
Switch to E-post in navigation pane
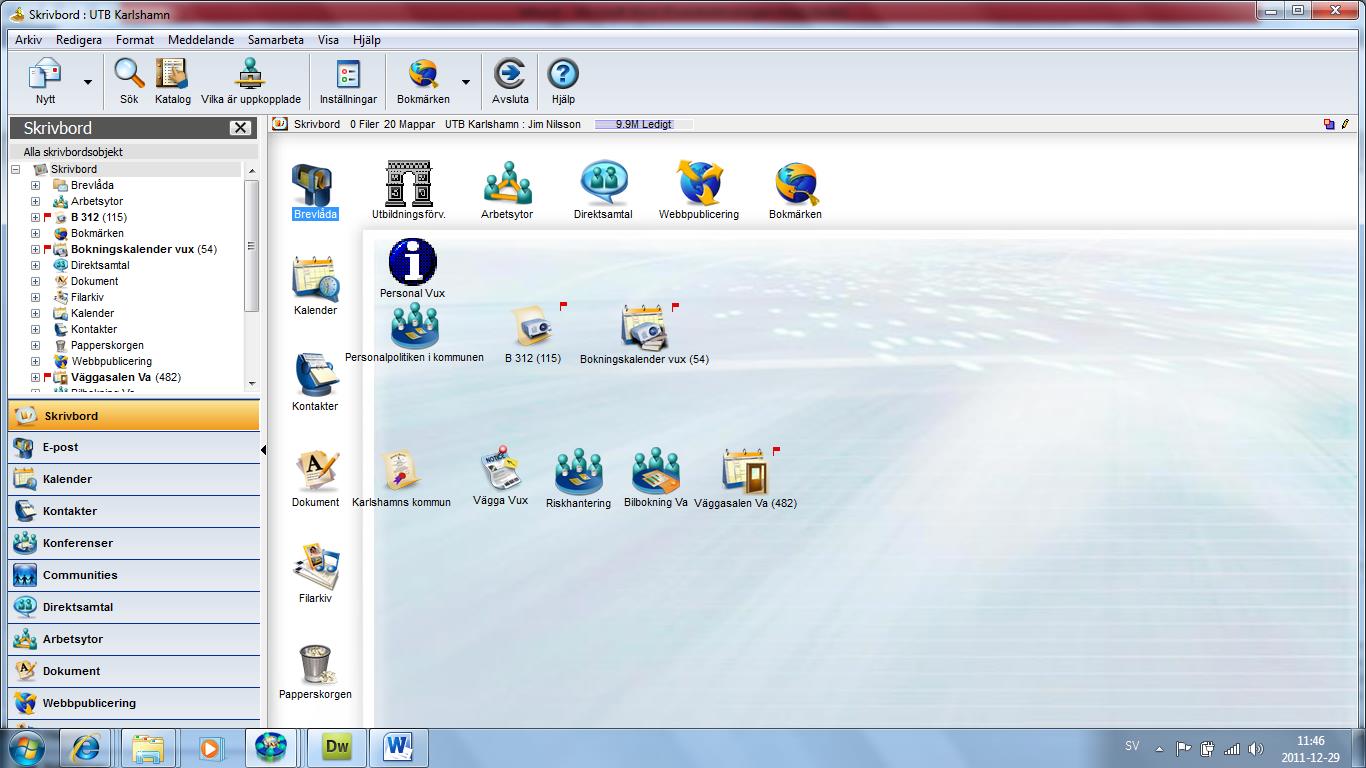pyautogui.click(x=133, y=447)
